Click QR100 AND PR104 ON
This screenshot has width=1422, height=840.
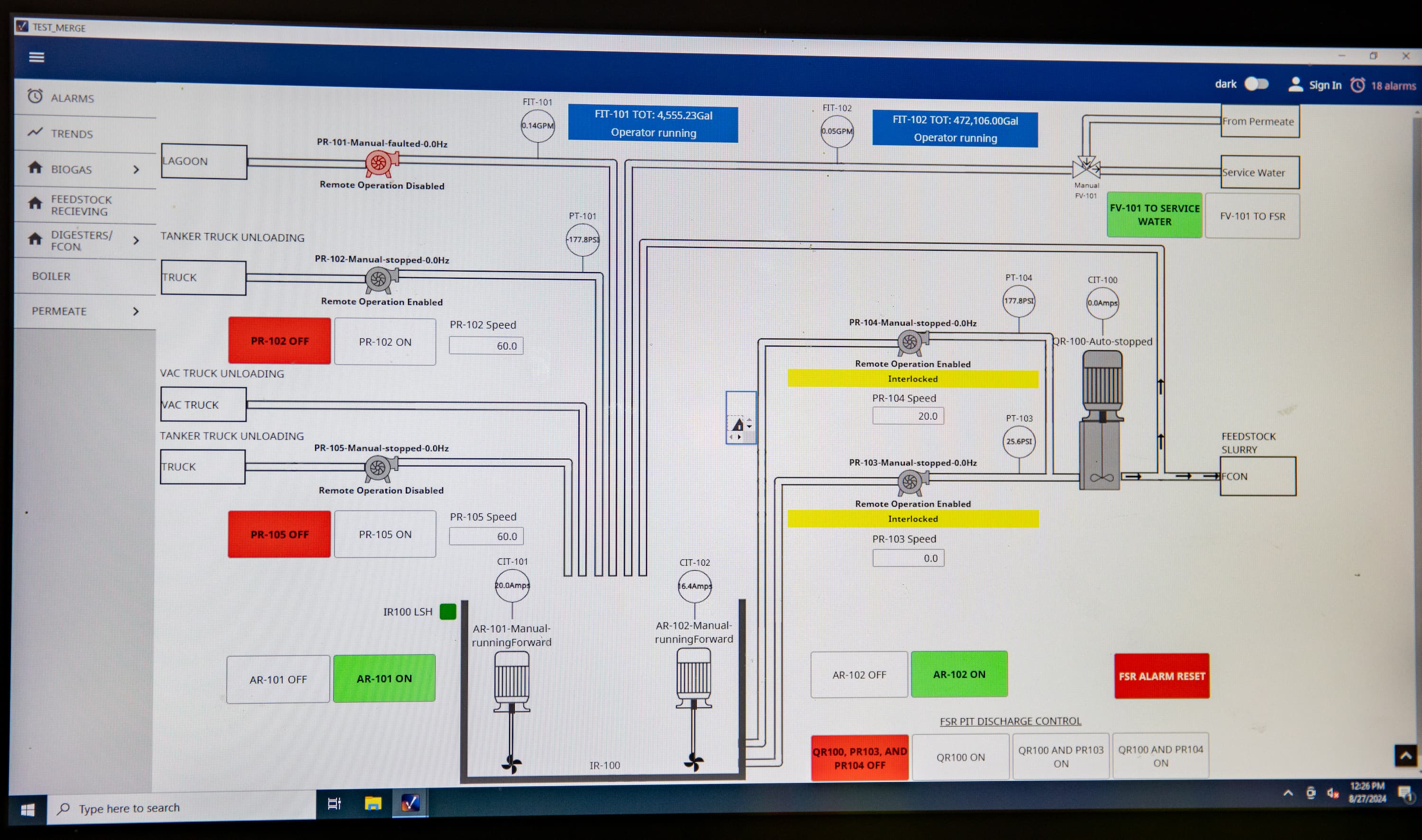[1160, 756]
